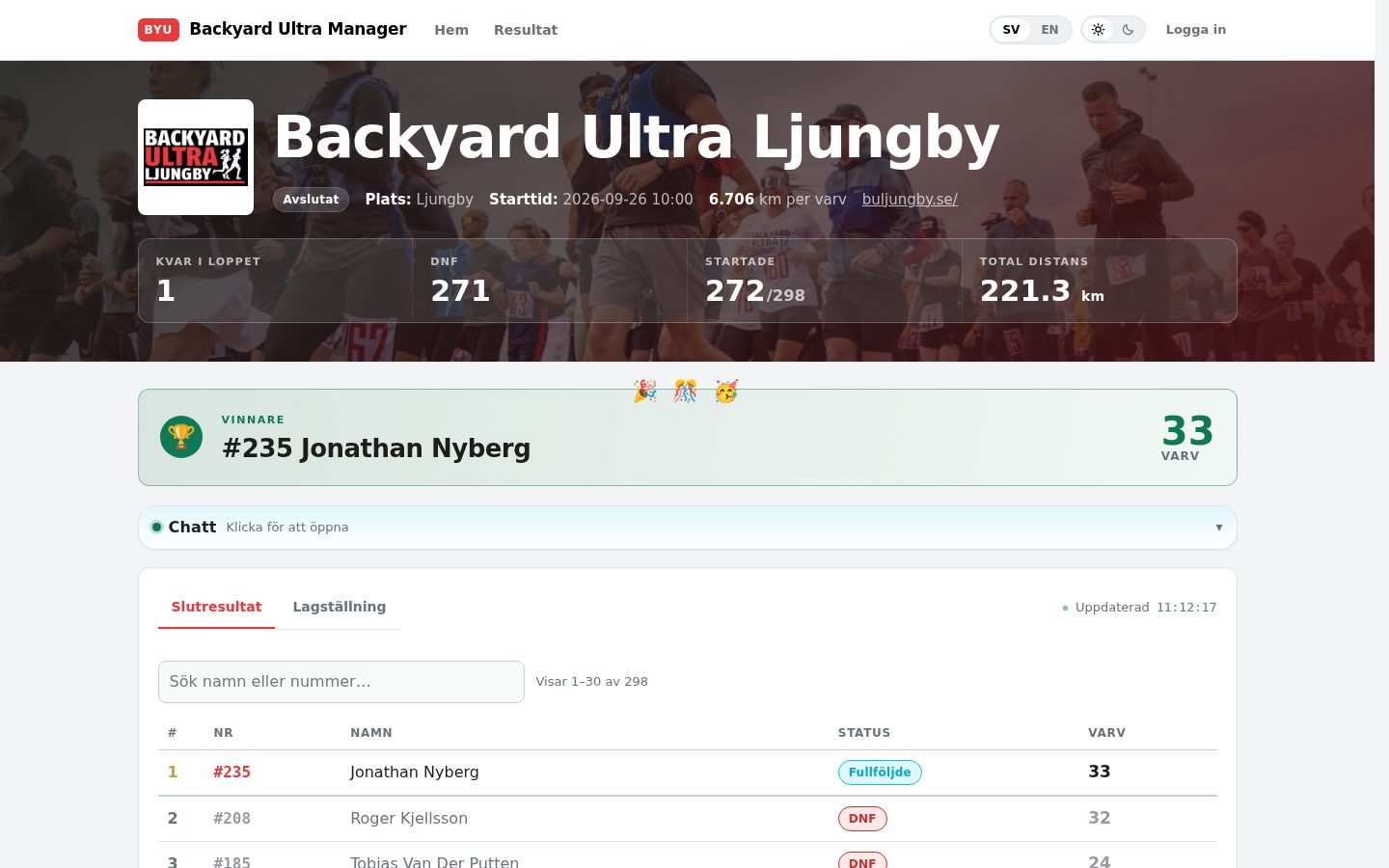The image size is (1389, 868).
Task: Click the Backyard Ultra Ljungby logo image
Action: [196, 157]
